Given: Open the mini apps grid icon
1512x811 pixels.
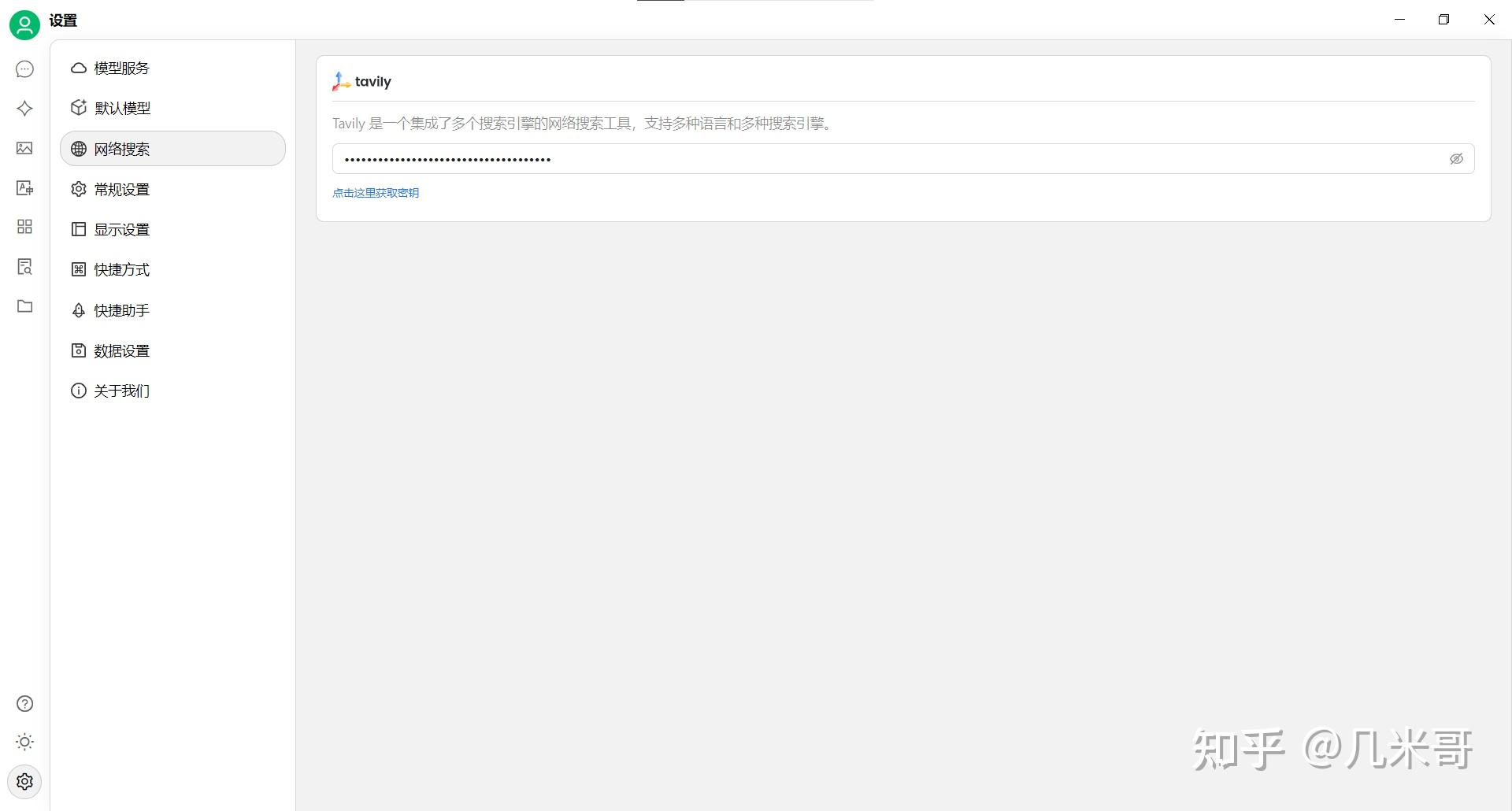Looking at the screenshot, I should click(x=24, y=227).
